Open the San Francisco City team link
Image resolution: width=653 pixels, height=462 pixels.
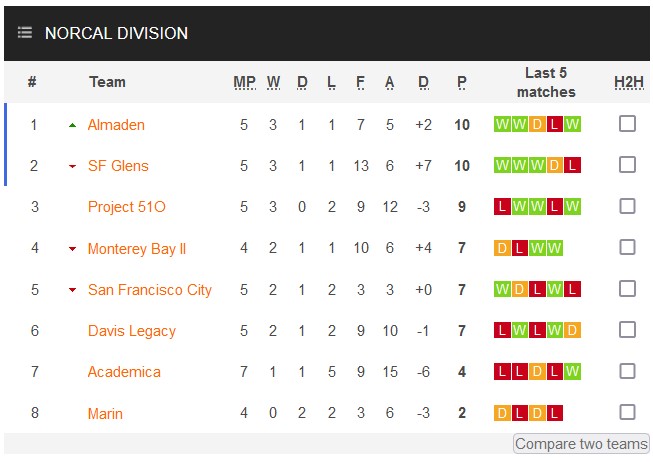point(150,290)
